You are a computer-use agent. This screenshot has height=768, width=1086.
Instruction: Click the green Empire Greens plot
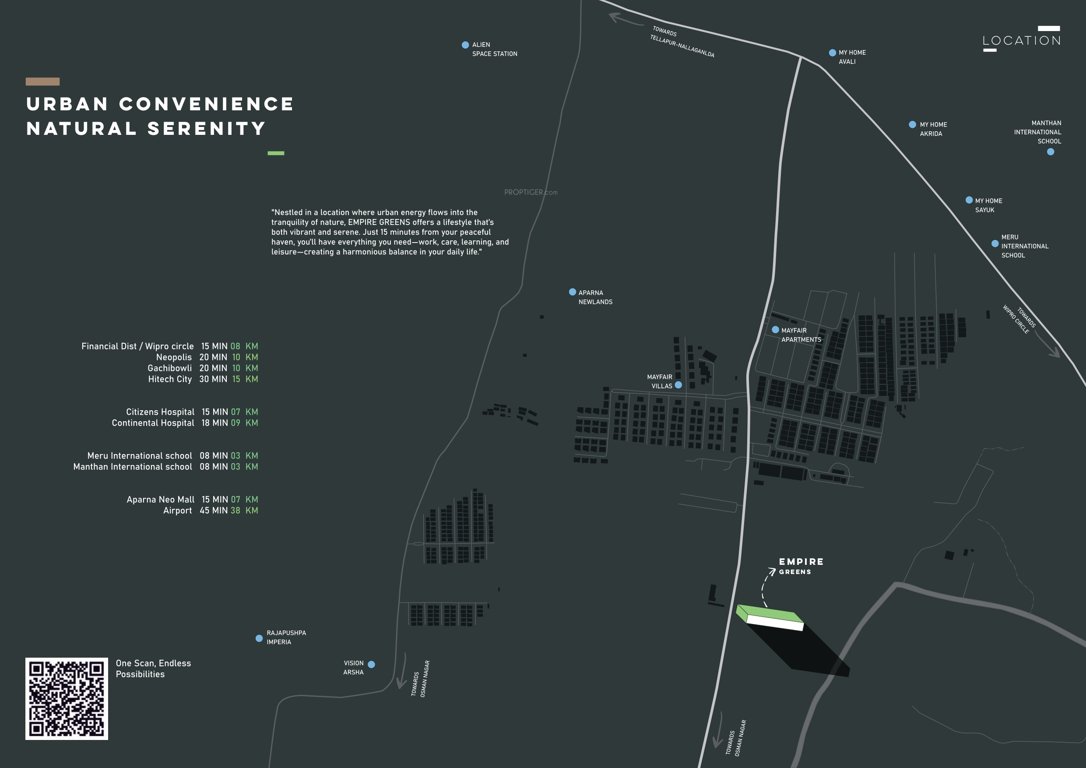(770, 613)
